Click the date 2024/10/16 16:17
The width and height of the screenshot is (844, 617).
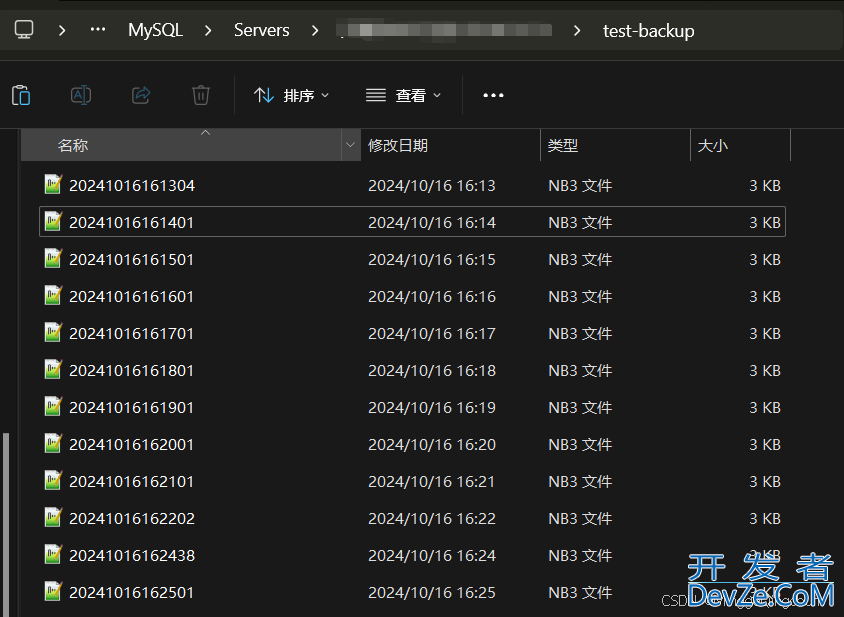click(432, 334)
